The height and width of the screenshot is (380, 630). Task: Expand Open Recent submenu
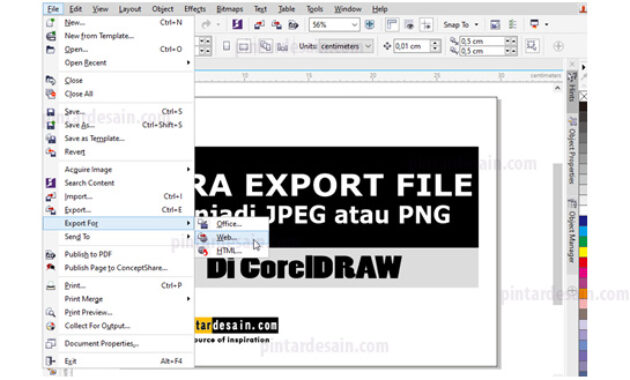(119, 63)
